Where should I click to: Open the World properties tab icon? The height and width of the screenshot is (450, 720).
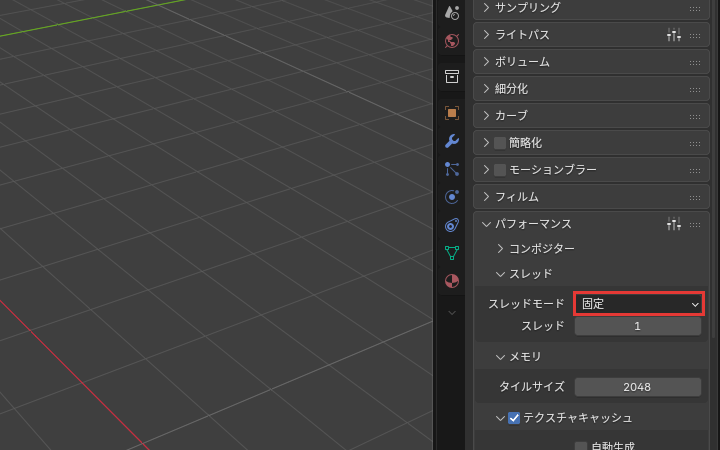(452, 41)
